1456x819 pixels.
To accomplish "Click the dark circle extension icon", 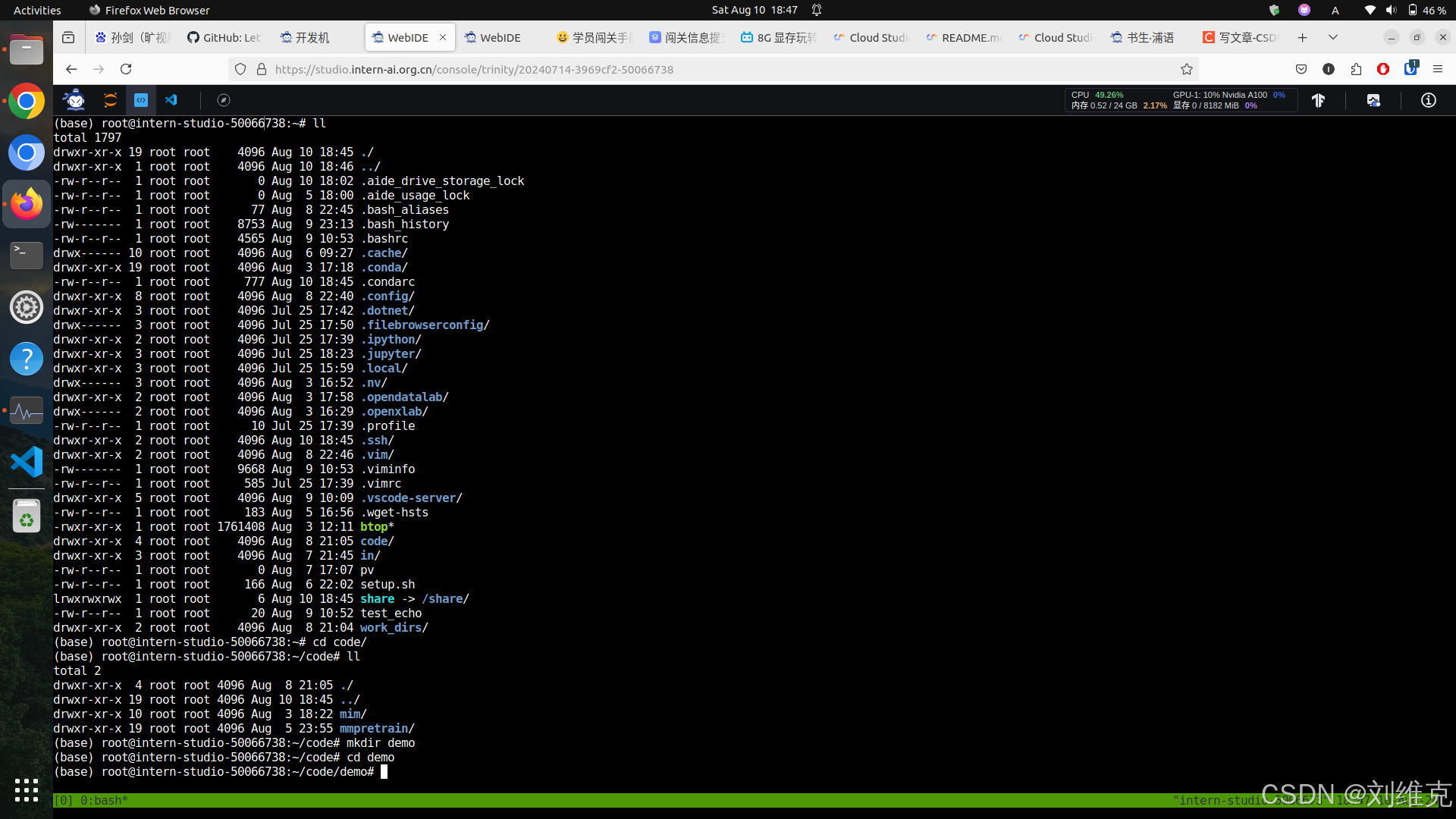I will (x=1329, y=69).
